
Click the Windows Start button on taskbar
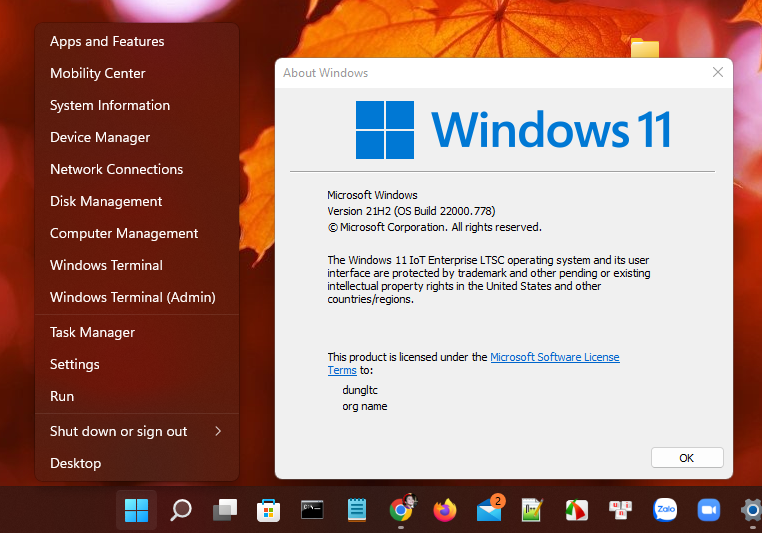(x=136, y=510)
